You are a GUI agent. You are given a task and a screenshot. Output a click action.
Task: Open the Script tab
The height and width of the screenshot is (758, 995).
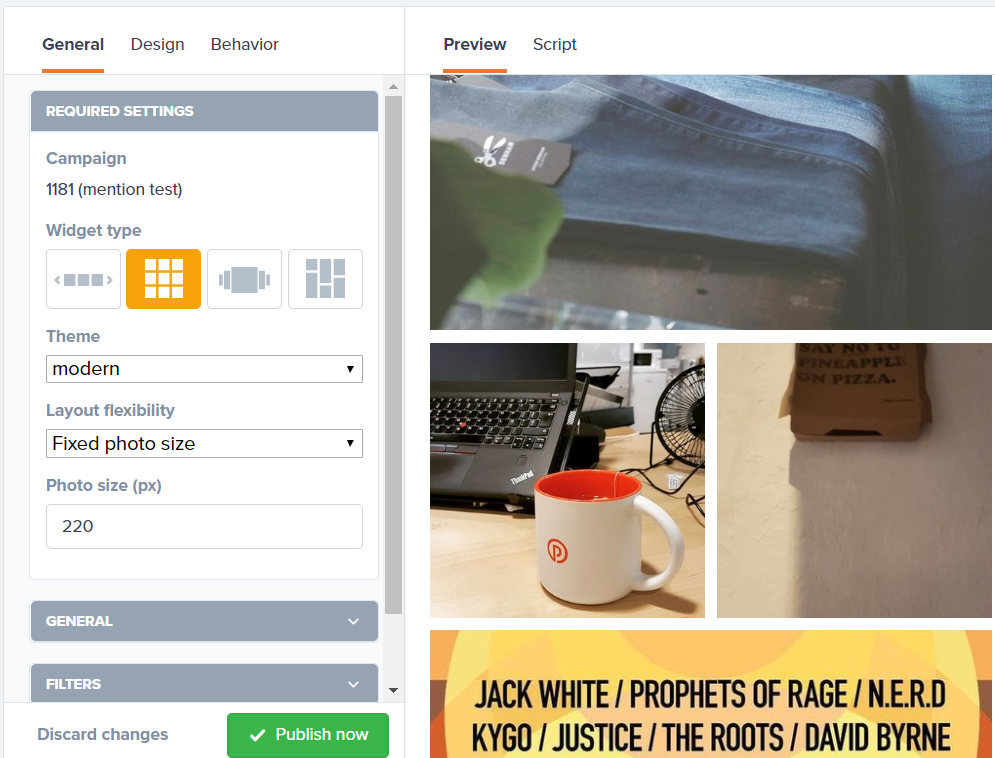[x=554, y=44]
